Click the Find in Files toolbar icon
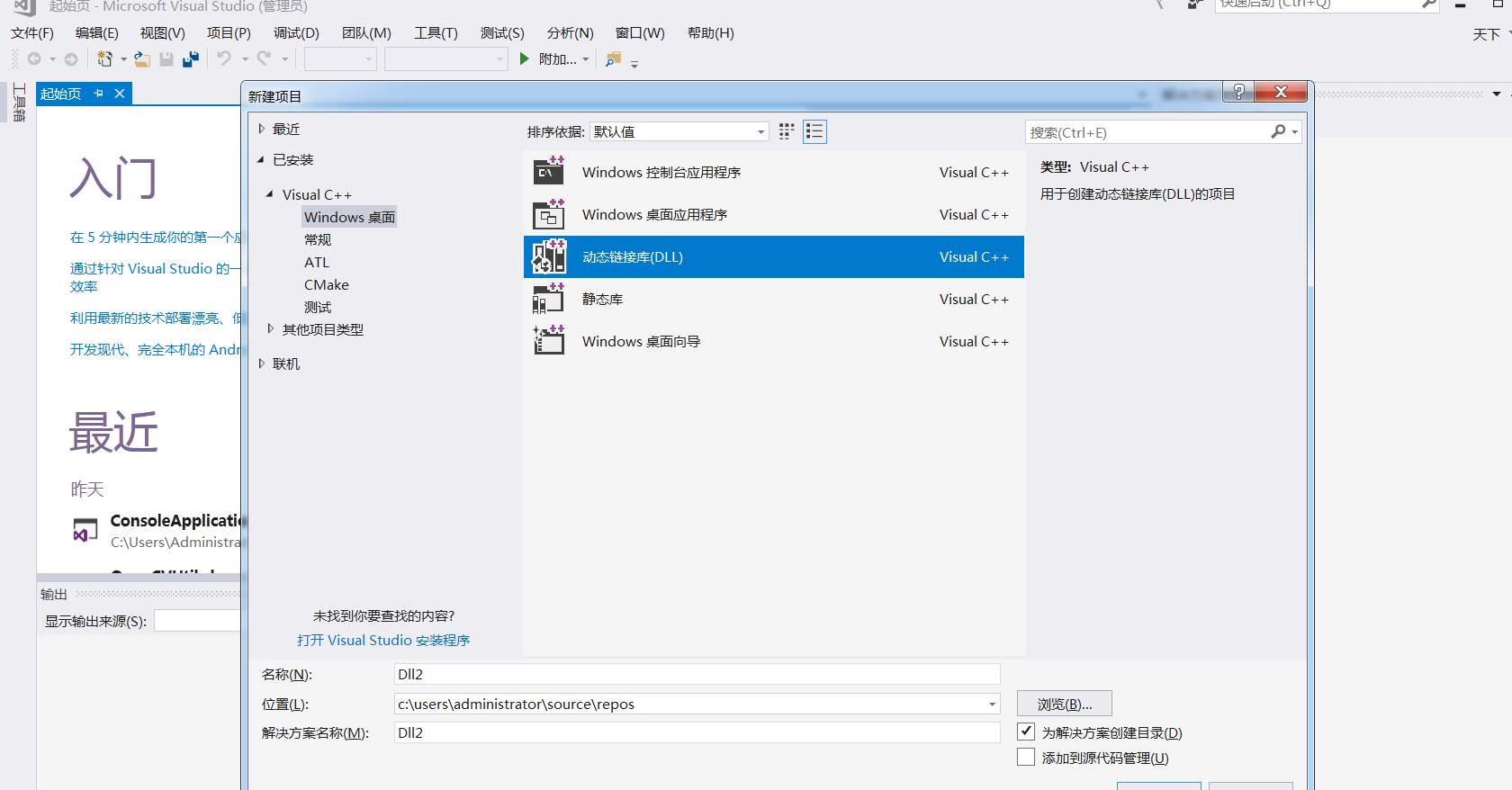This screenshot has width=1512, height=790. coord(614,59)
